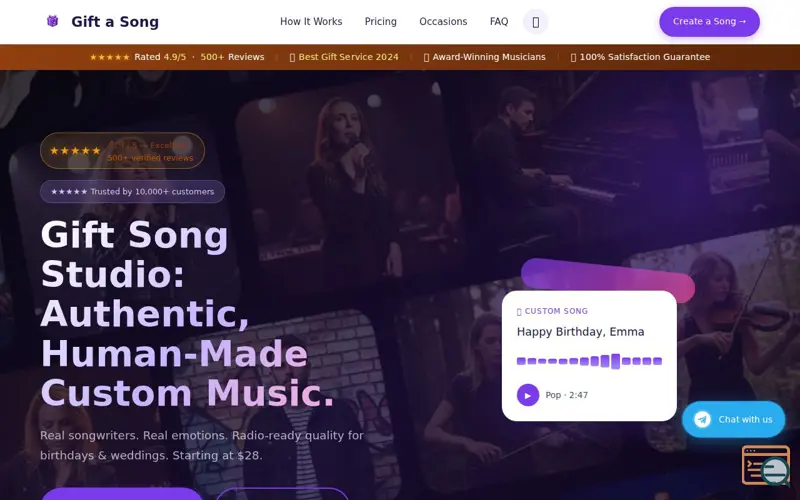Viewport: 800px width, 500px height.
Task: Click the gold stars in the Excellent rating badge
Action: [75, 151]
